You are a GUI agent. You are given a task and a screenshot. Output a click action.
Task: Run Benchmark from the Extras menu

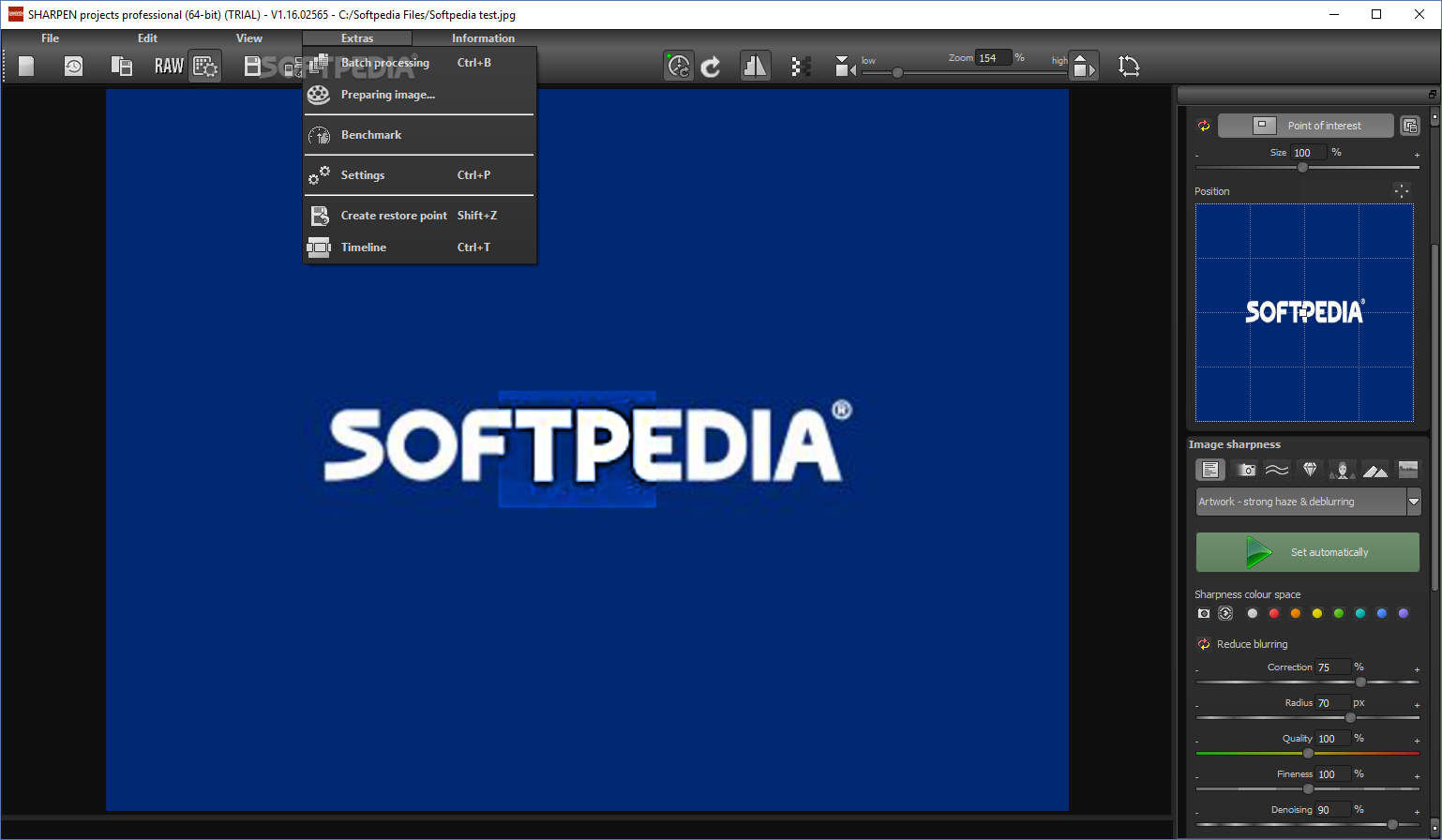[x=419, y=135]
